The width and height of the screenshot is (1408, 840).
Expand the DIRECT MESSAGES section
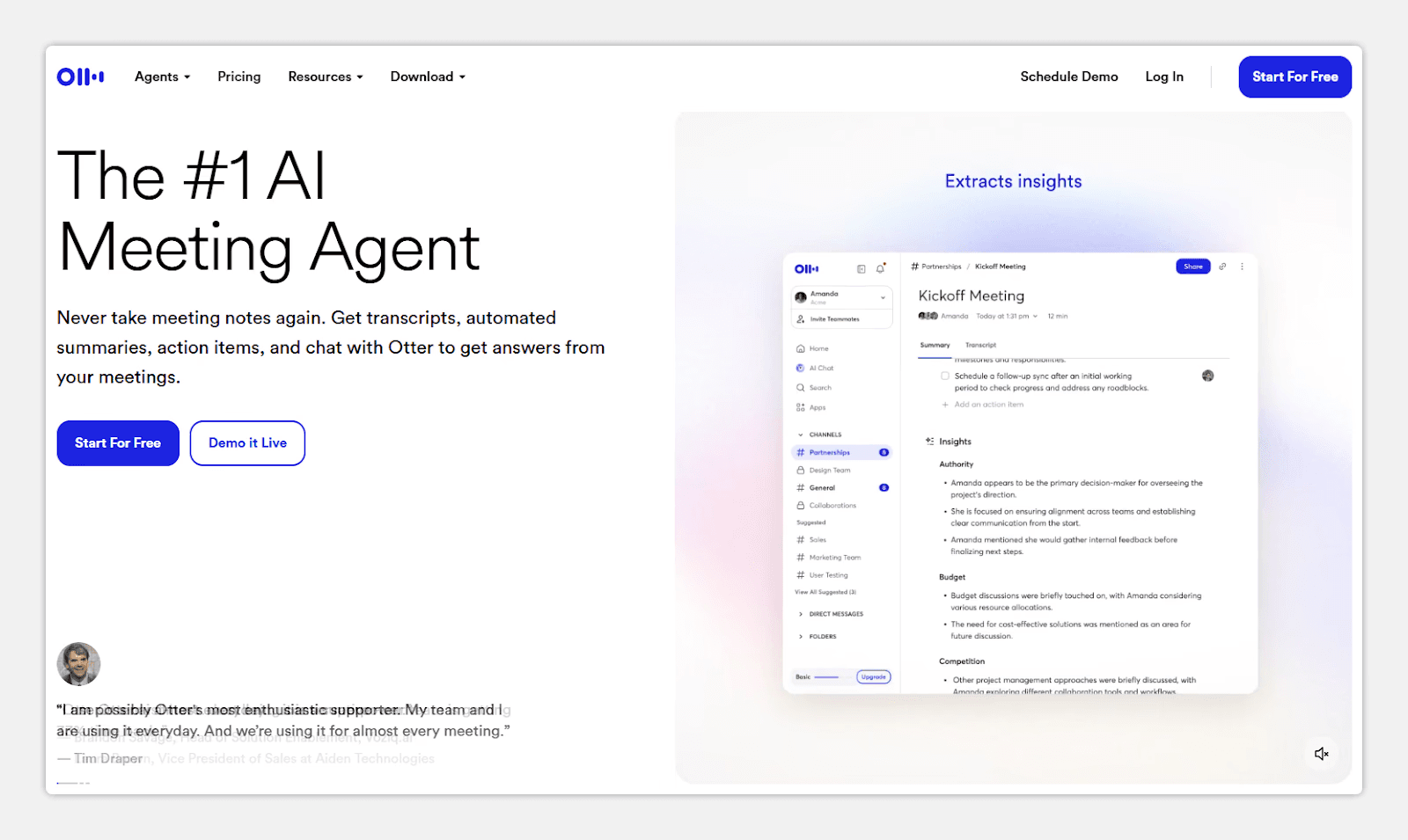[x=830, y=614]
